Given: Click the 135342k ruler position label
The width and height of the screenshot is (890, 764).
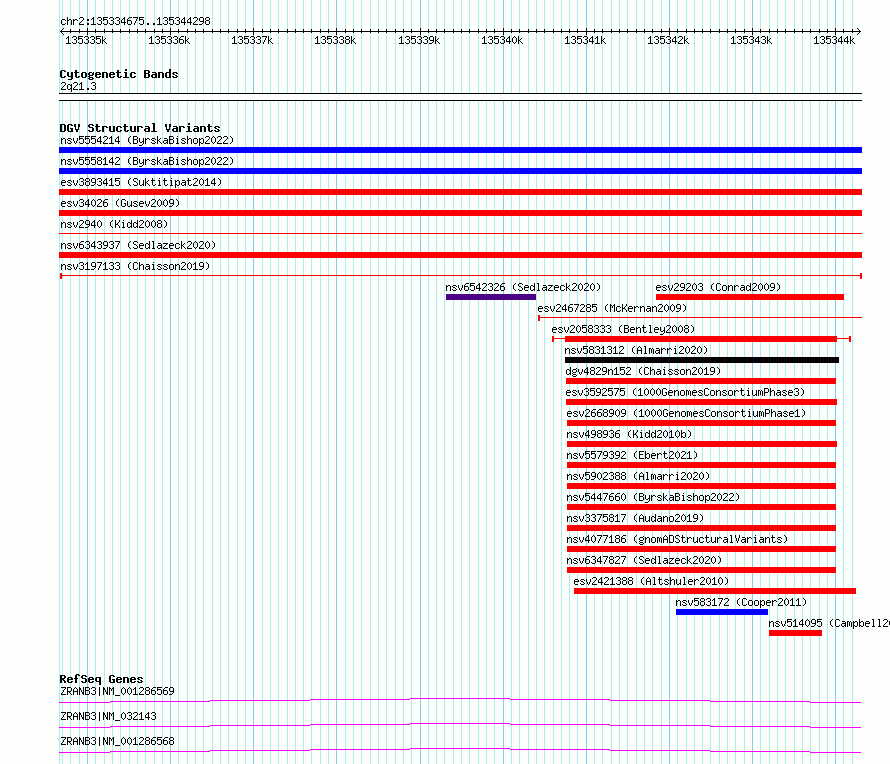Looking at the screenshot, I should click(668, 40).
